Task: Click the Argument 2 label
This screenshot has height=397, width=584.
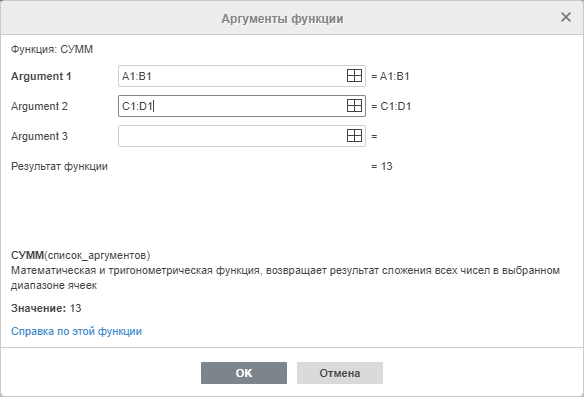Action: pyautogui.click(x=39, y=107)
